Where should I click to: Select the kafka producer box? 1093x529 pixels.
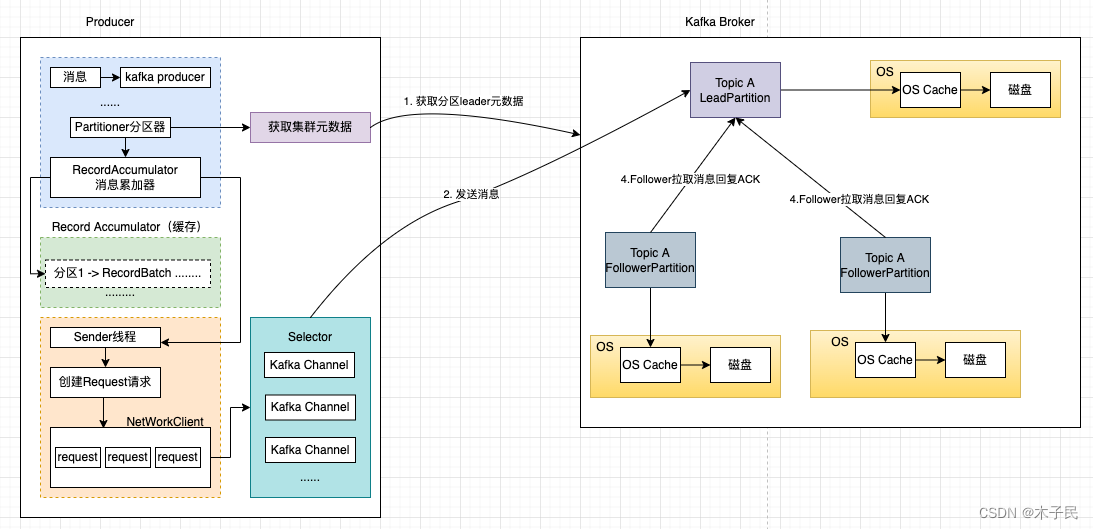pos(165,77)
